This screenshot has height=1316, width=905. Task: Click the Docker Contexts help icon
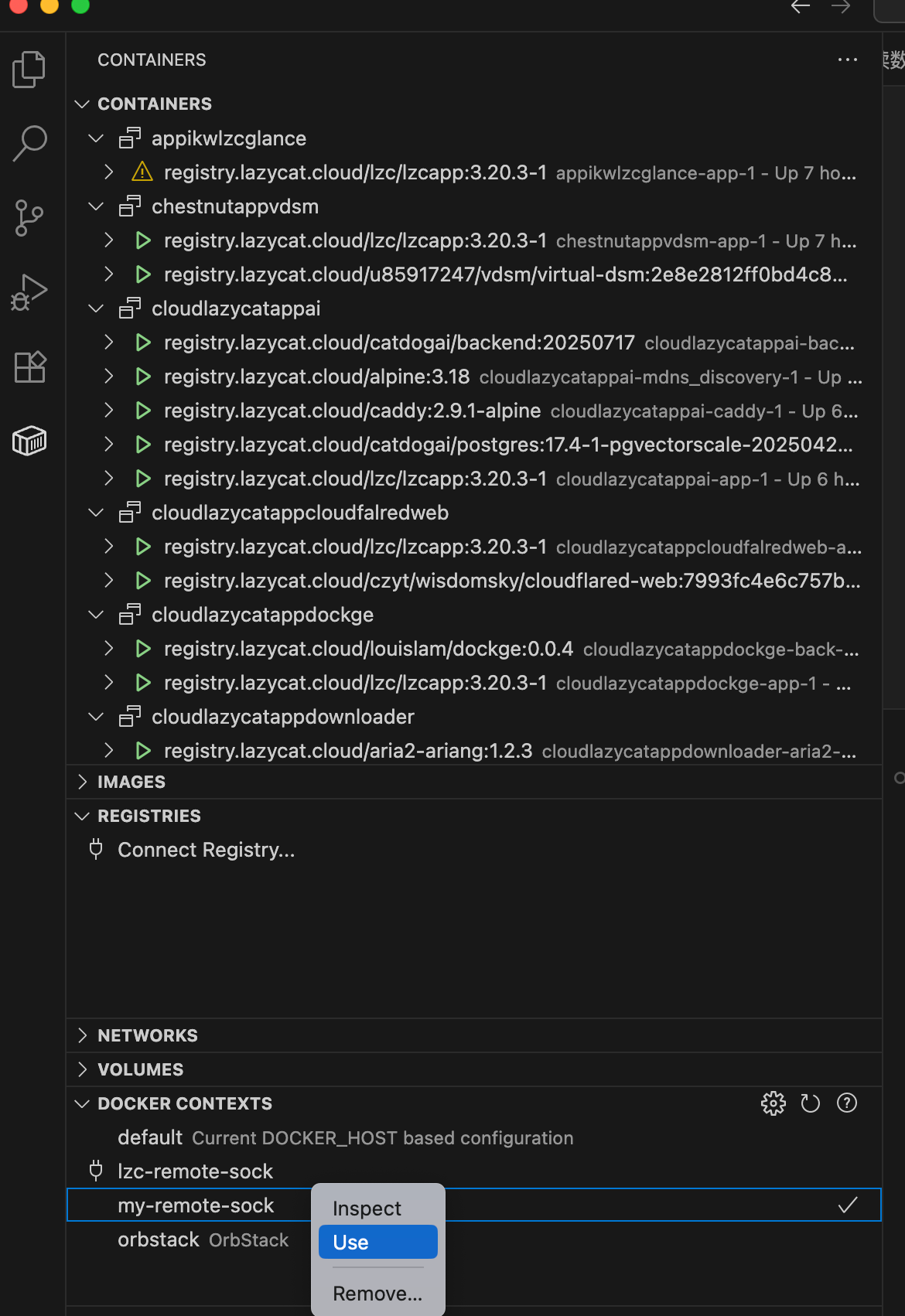(x=847, y=1103)
